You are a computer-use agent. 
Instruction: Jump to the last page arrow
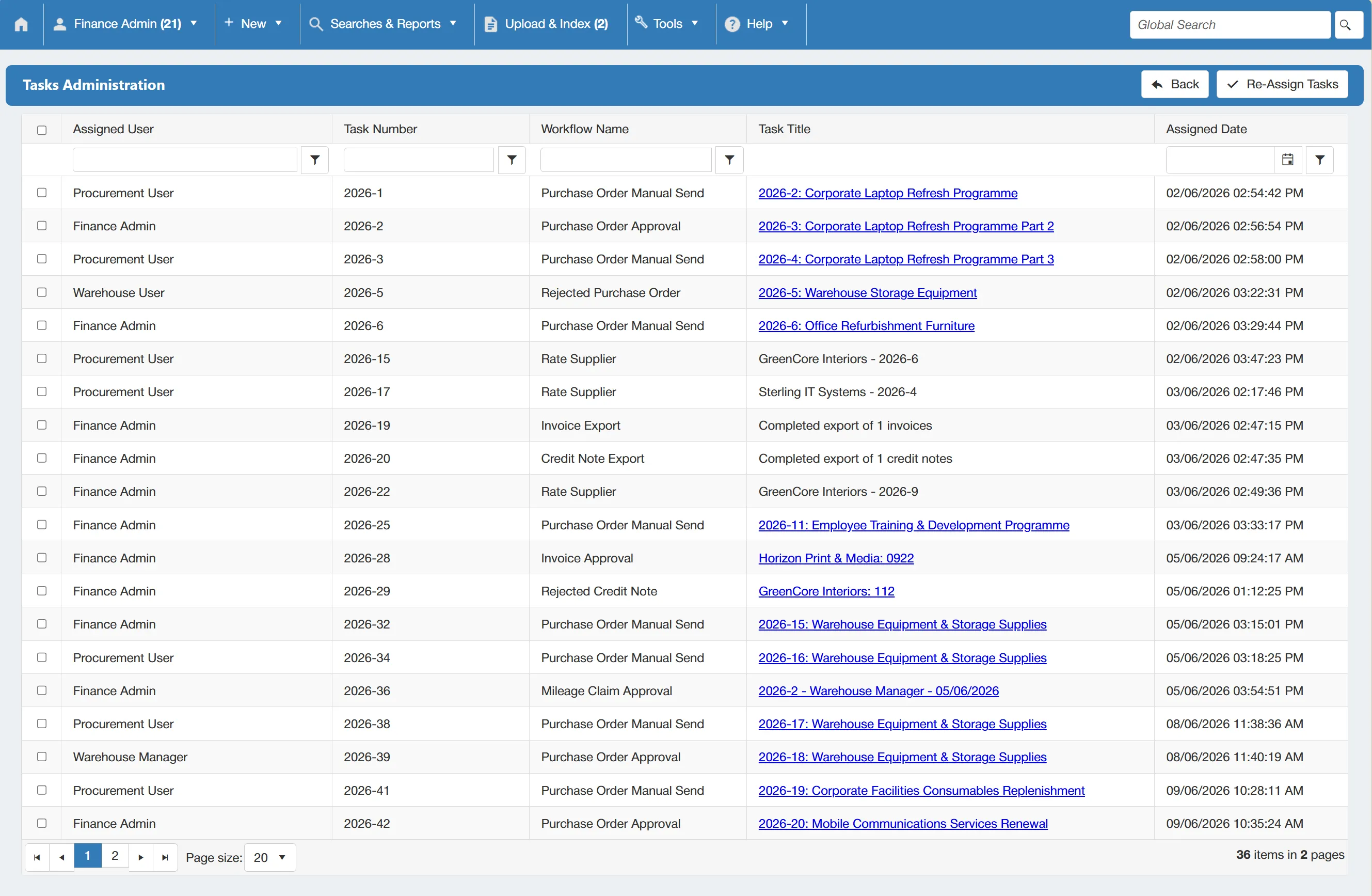point(166,857)
